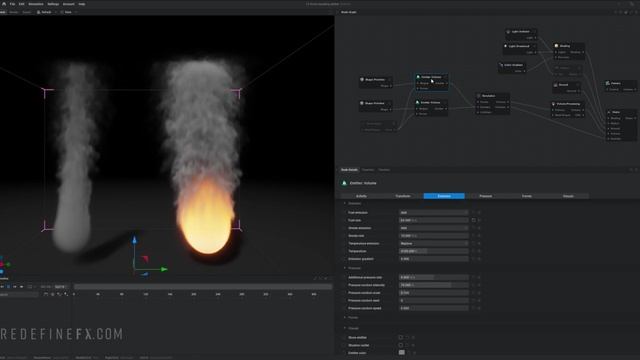640x360 pixels.
Task: Click the Pressure random seed field
Action: click(433, 301)
